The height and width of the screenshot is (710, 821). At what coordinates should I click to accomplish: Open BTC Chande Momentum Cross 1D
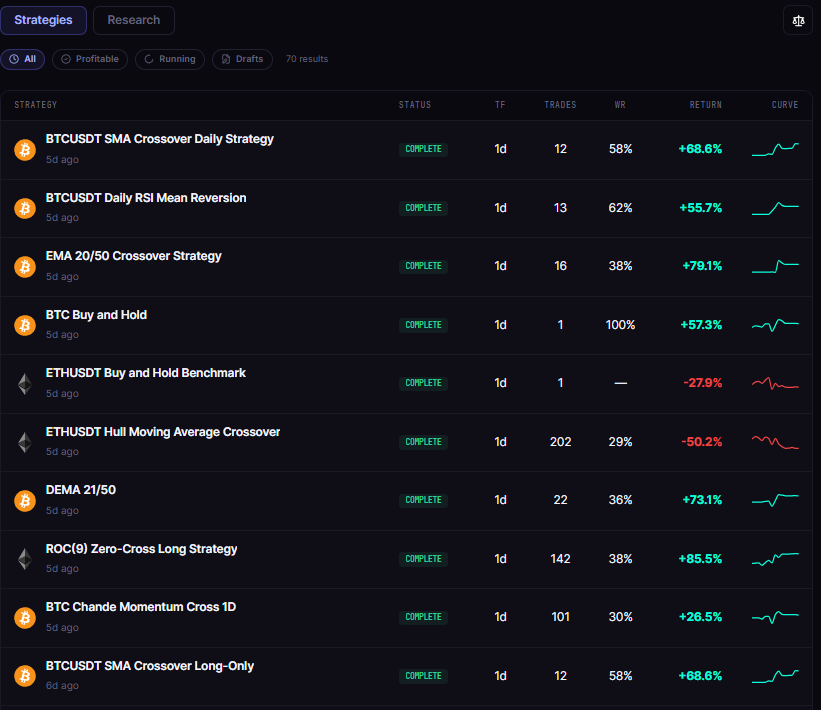coord(141,607)
